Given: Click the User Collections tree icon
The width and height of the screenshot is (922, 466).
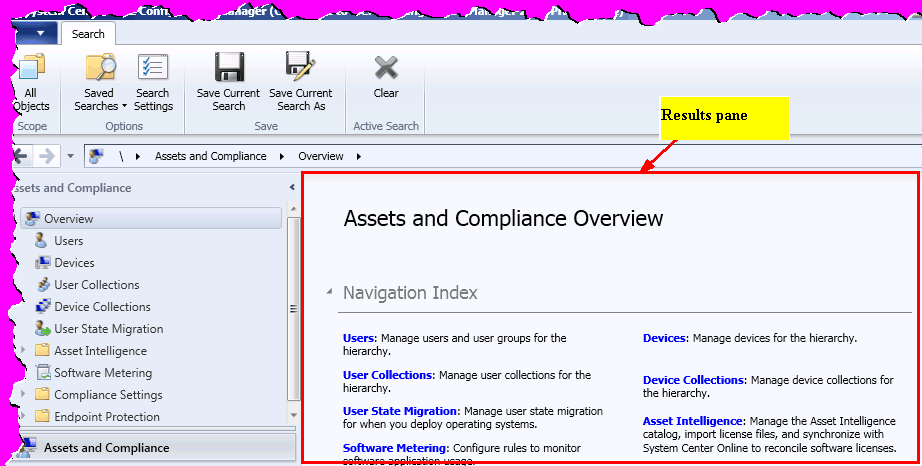Looking at the screenshot, I should (43, 285).
